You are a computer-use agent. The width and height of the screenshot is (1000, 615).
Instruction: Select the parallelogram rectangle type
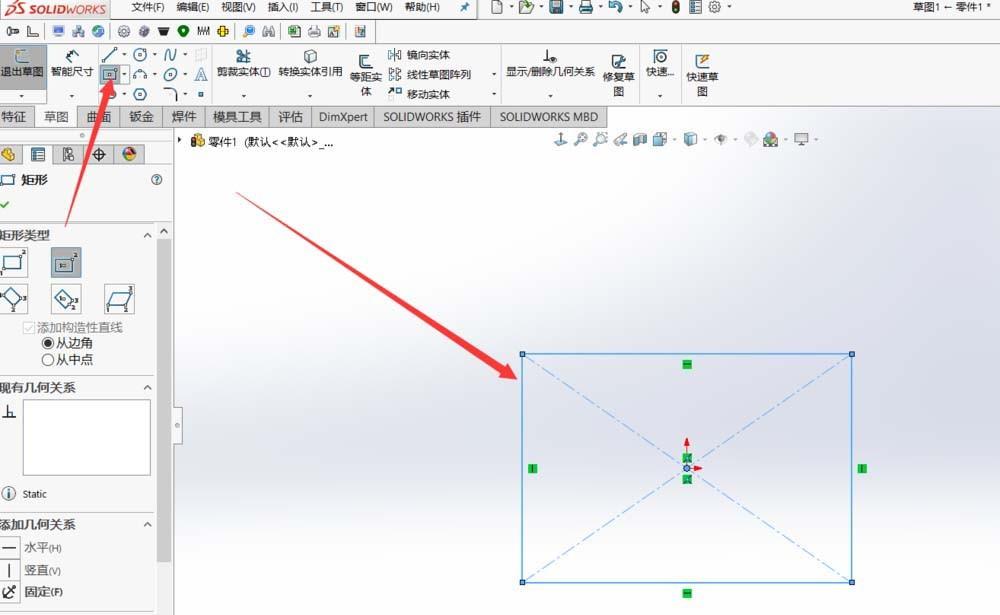(x=119, y=298)
